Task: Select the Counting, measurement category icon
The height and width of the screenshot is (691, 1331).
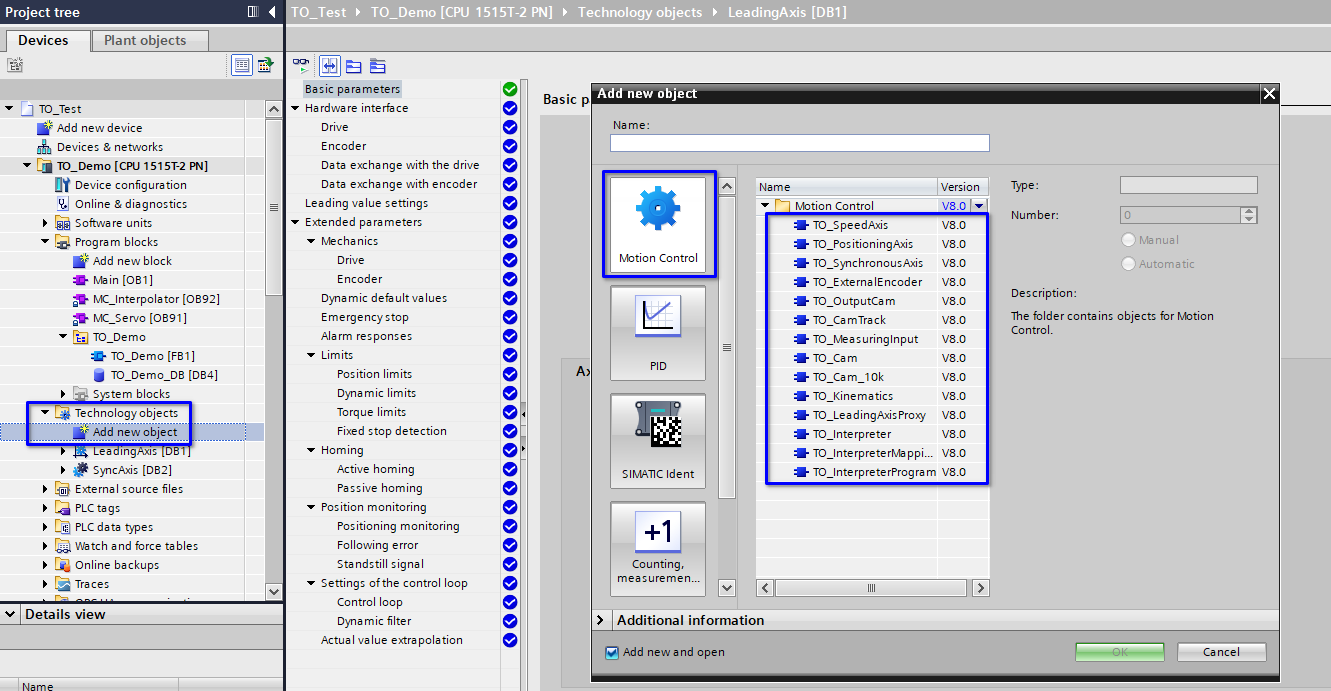Action: pos(657,547)
